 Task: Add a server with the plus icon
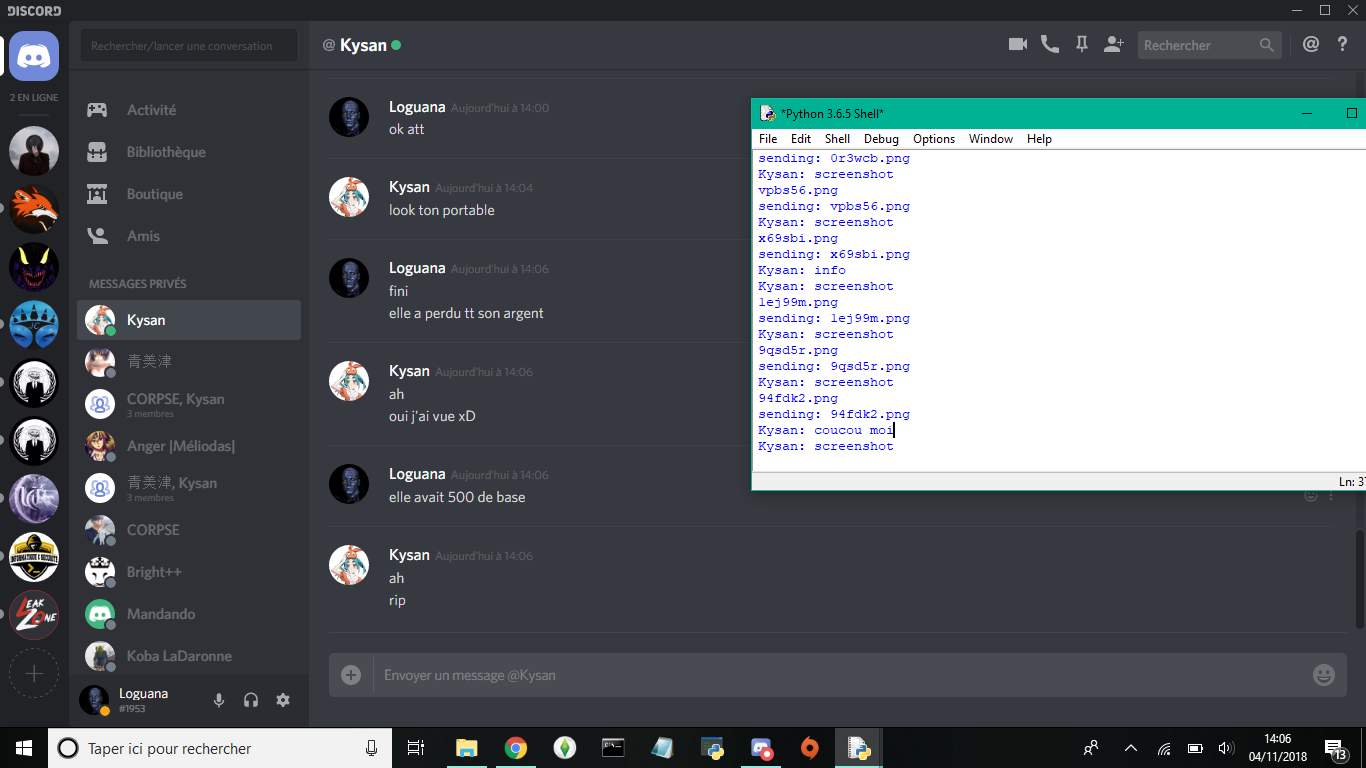point(34,674)
